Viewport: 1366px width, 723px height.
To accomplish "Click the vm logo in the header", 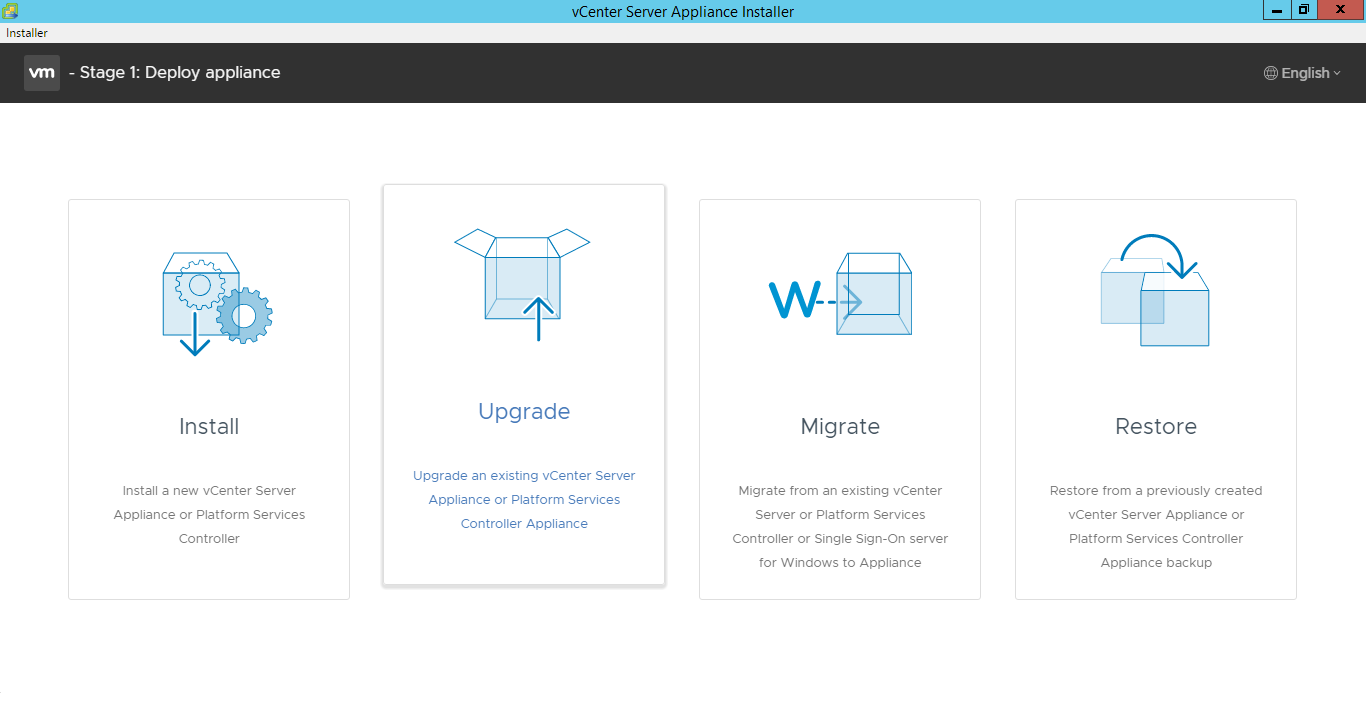I will coord(41,72).
